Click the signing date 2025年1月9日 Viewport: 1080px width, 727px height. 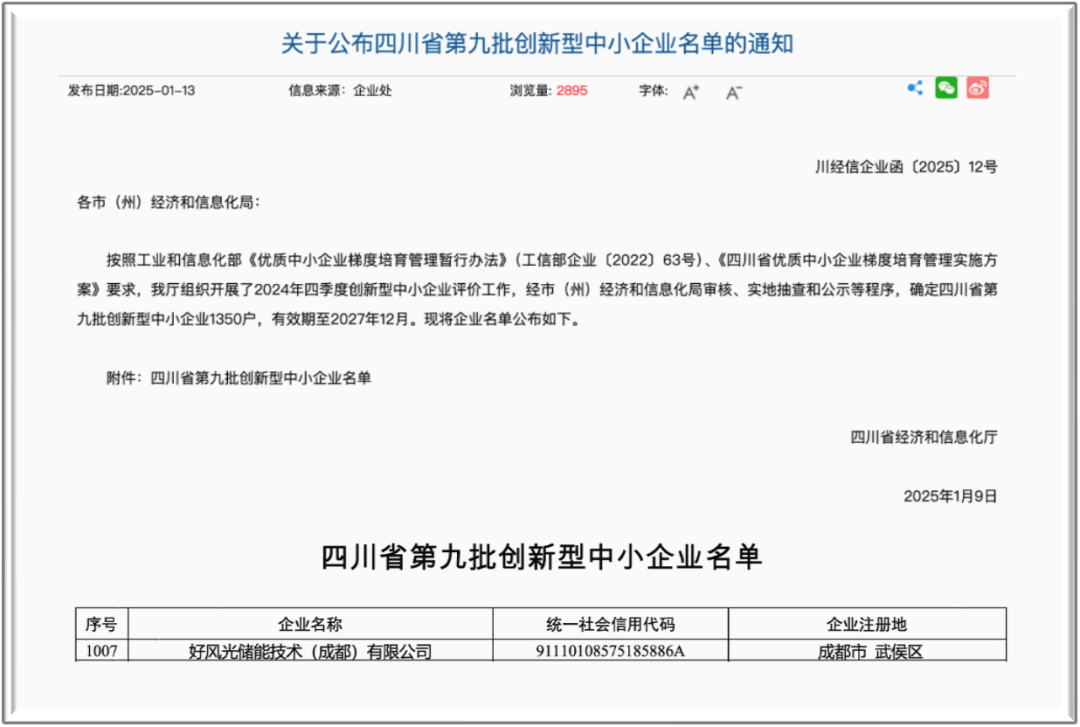pyautogui.click(x=950, y=496)
